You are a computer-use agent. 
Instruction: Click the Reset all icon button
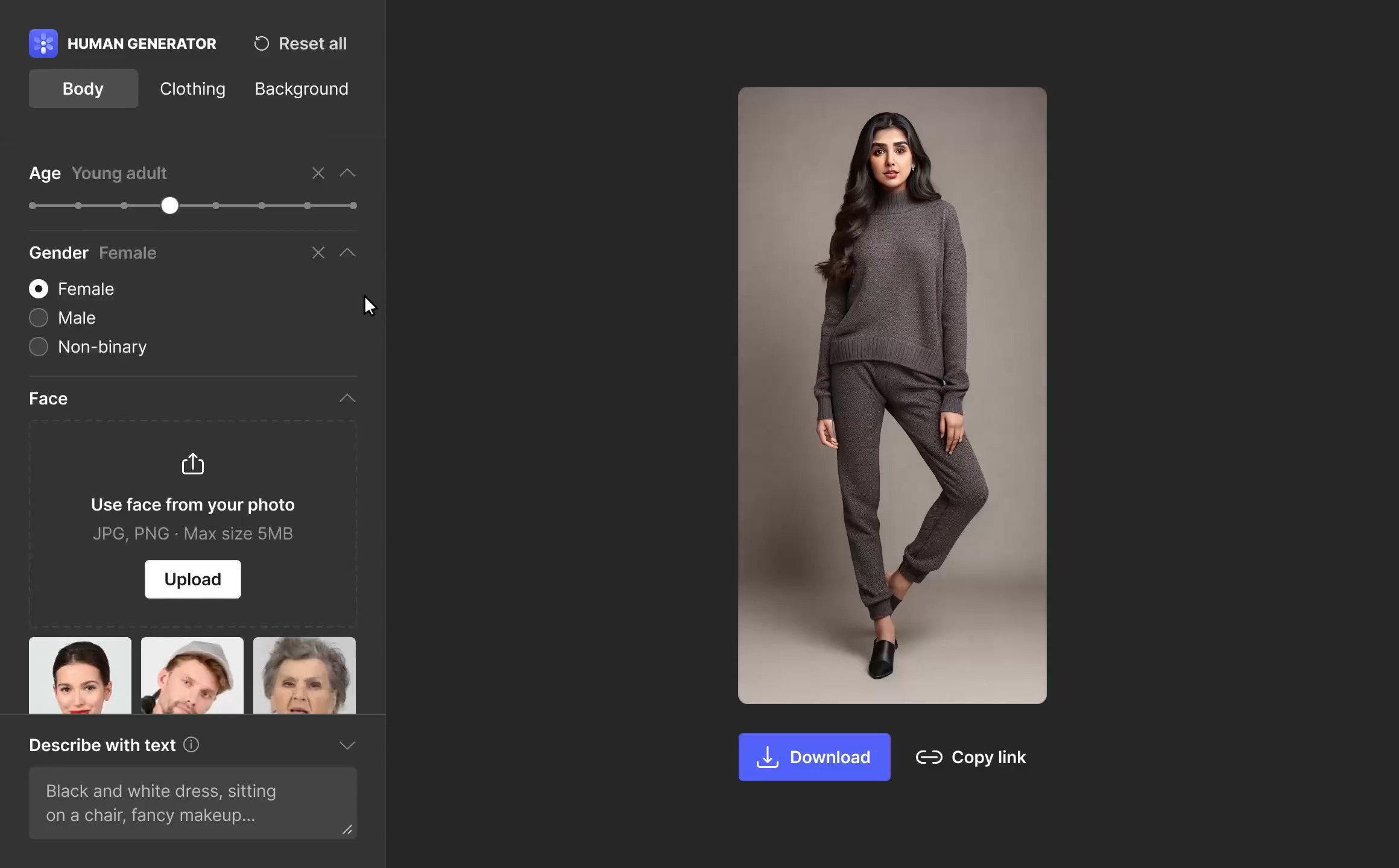coord(262,43)
